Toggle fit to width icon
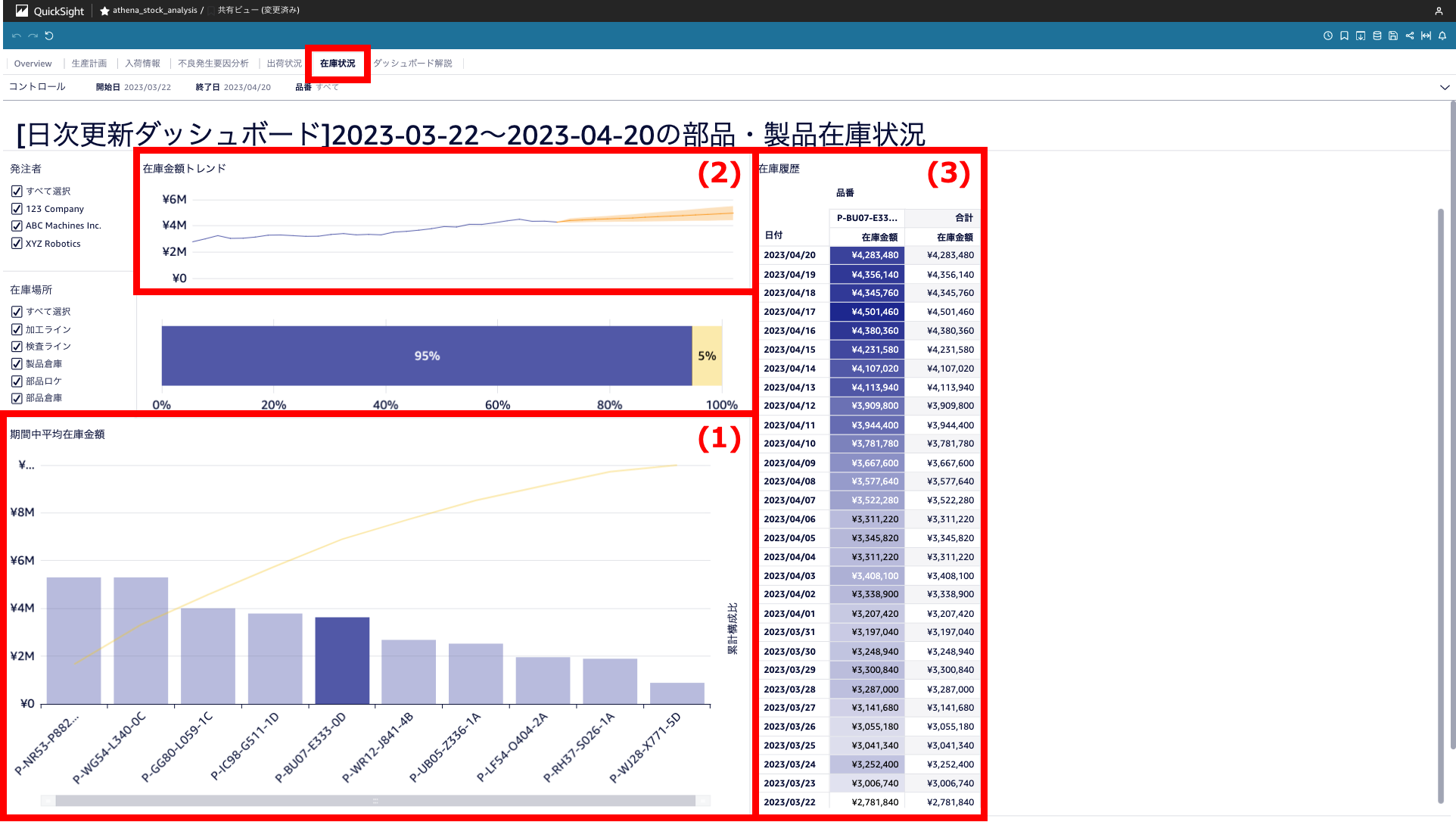The height and width of the screenshot is (822, 1456). click(x=1426, y=36)
